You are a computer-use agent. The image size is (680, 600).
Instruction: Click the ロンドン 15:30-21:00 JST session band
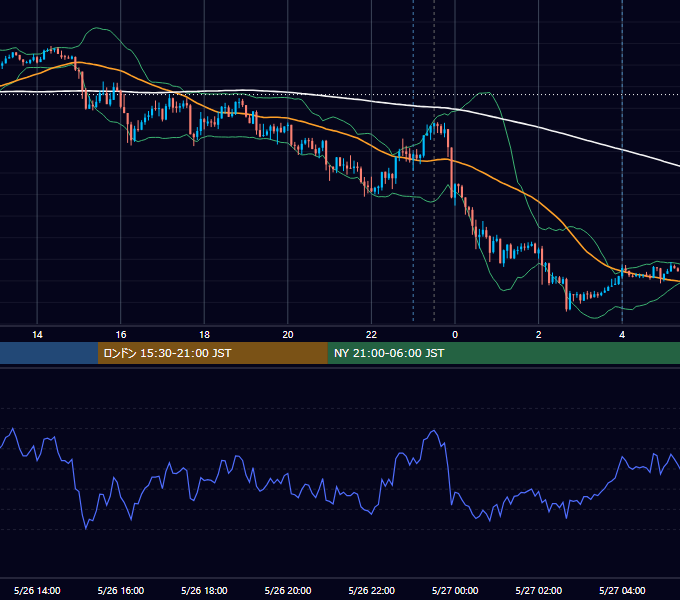(x=212, y=353)
